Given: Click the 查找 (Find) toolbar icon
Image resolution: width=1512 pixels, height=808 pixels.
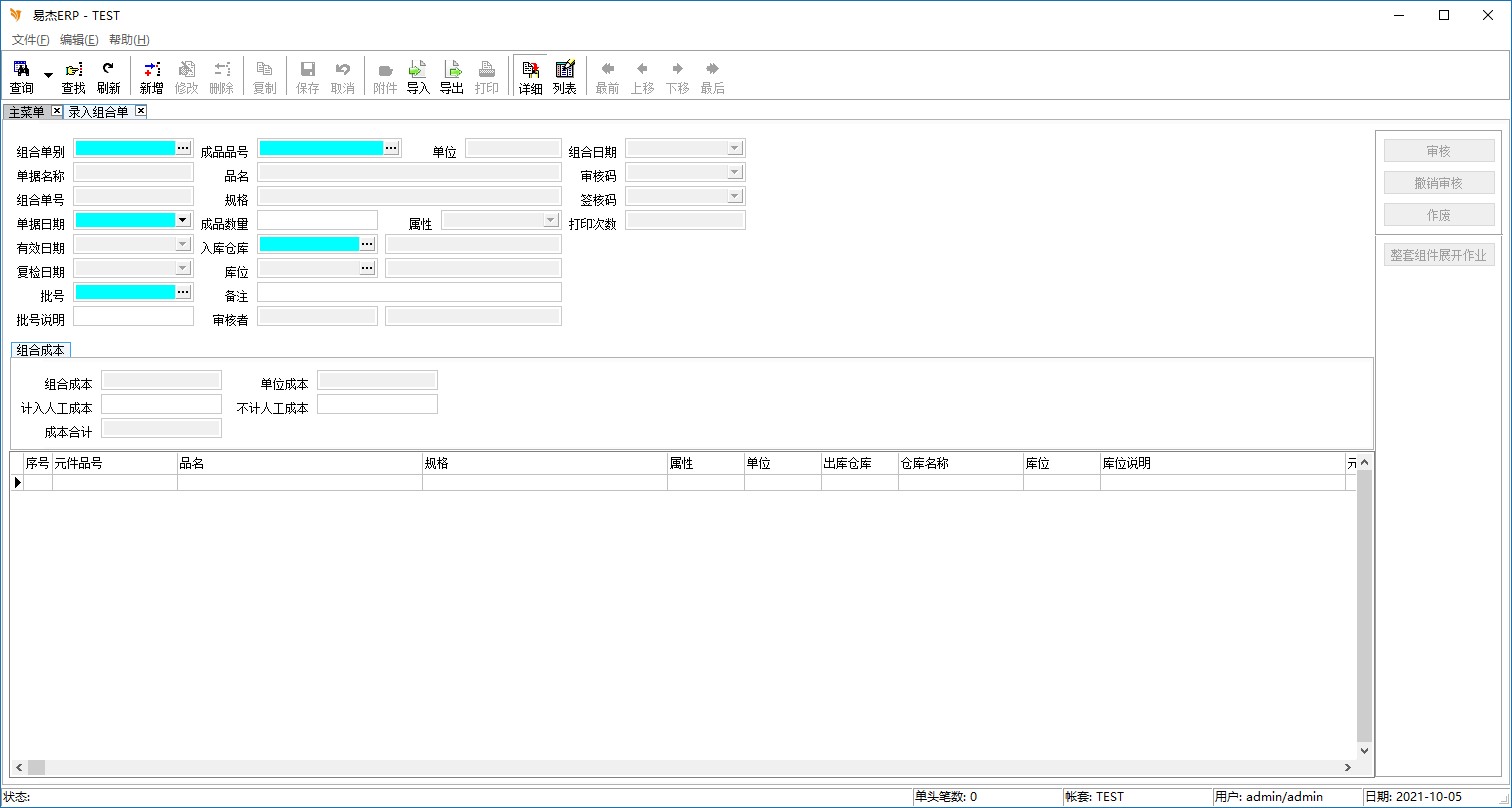Looking at the screenshot, I should click(x=74, y=76).
